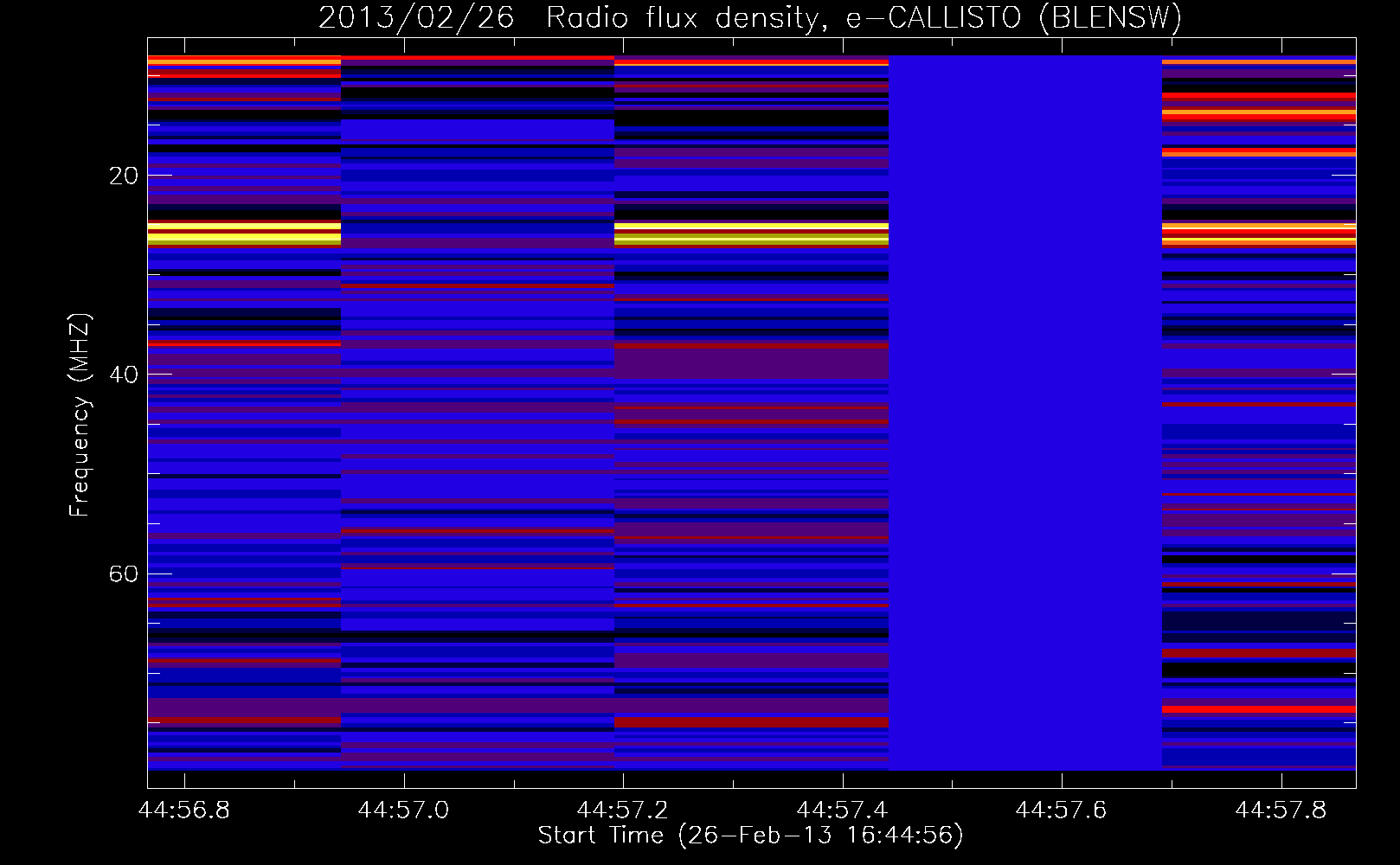The width and height of the screenshot is (1400, 865).
Task: Click the solid blue data gap in spectrogram
Action: pos(1025,413)
